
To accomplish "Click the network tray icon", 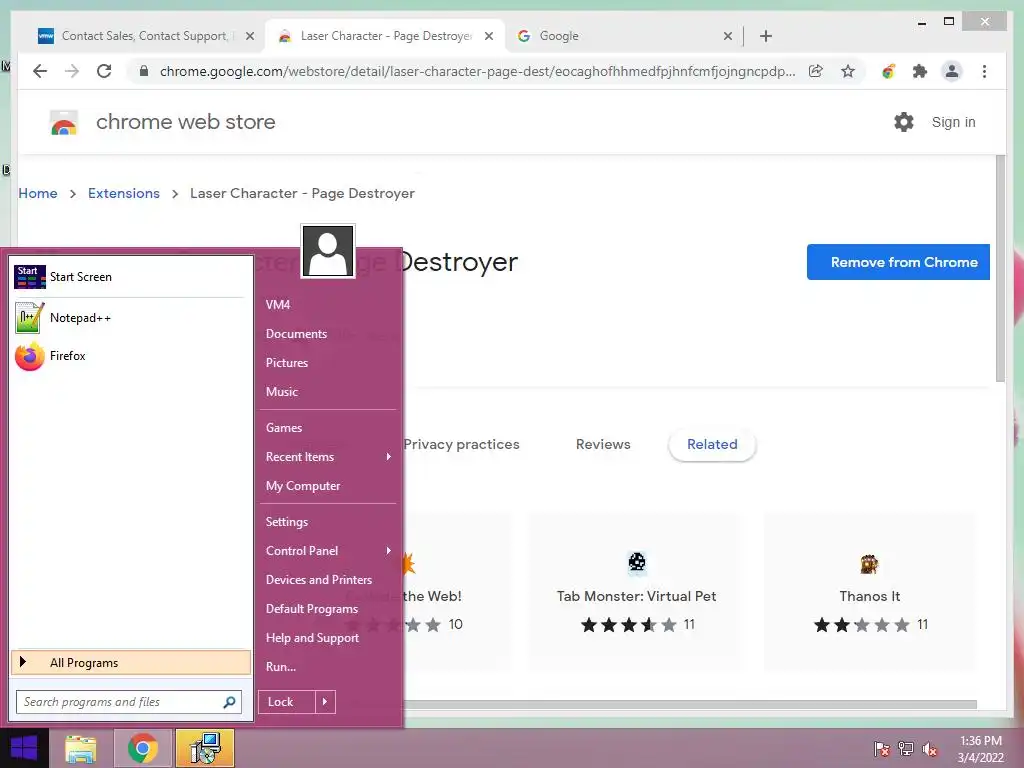I will 906,749.
